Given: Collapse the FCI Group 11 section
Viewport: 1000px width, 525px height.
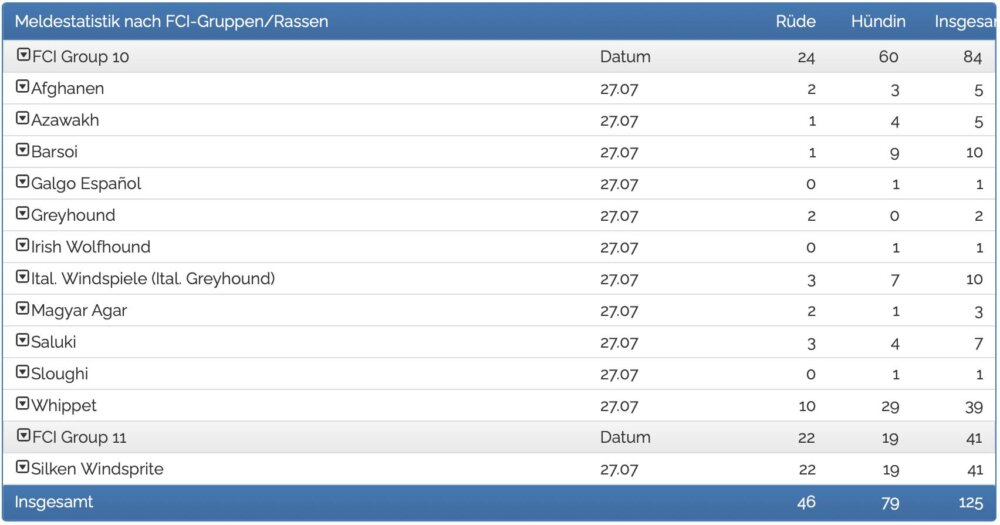Looking at the screenshot, I should click(24, 436).
